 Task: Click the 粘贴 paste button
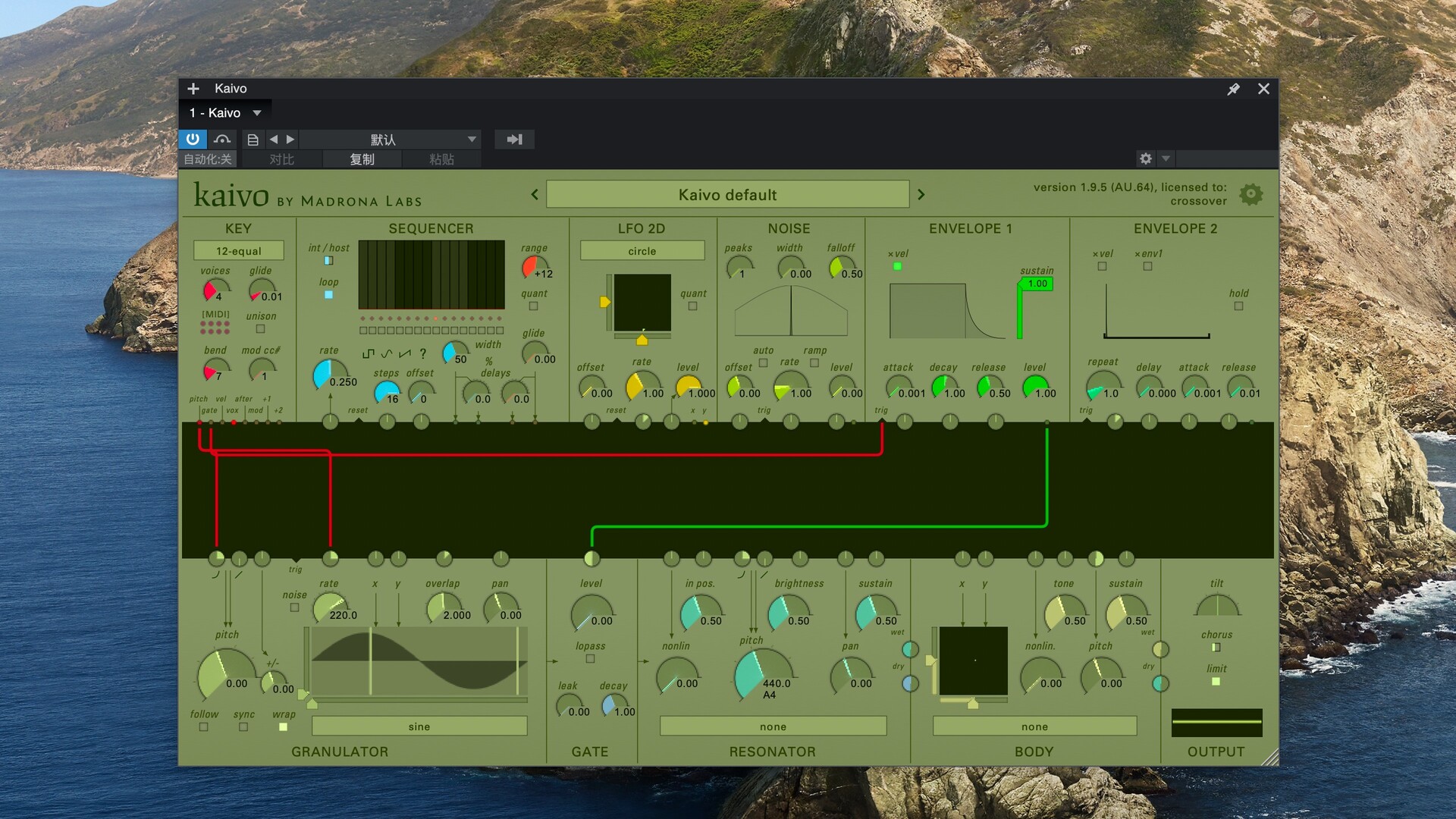coord(441,159)
